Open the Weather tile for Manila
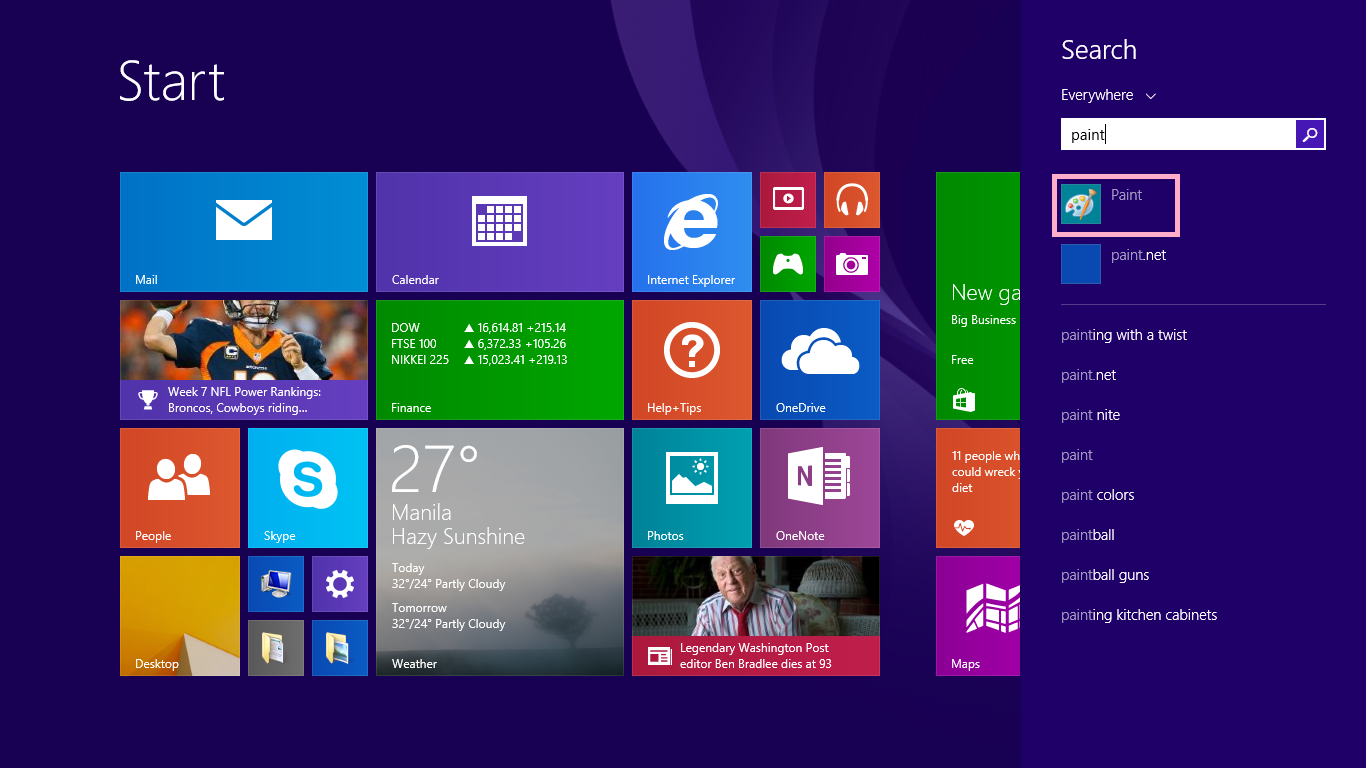 (500, 552)
